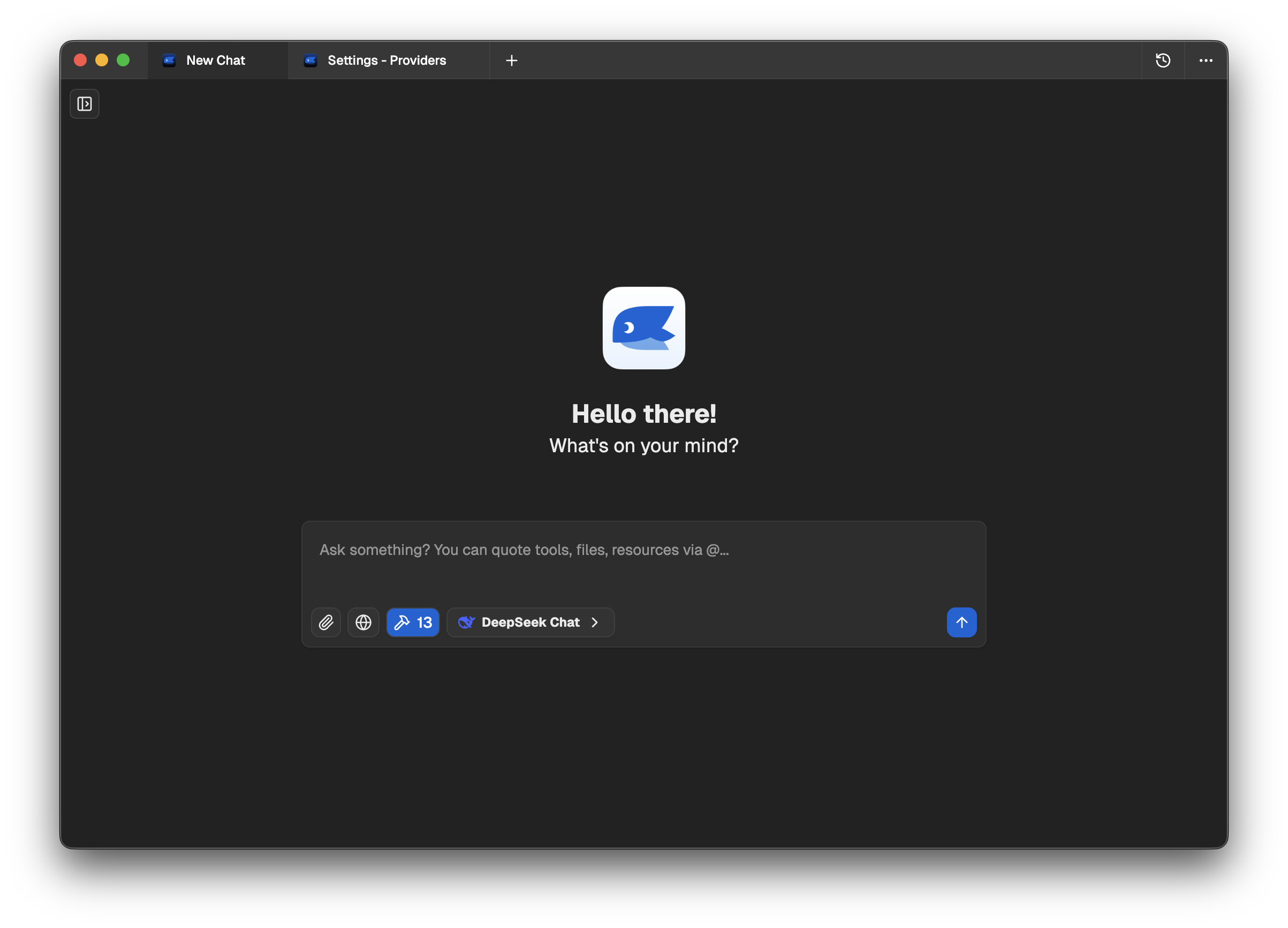Close the window with red button
Viewport: 1288px width, 928px height.
click(x=80, y=60)
